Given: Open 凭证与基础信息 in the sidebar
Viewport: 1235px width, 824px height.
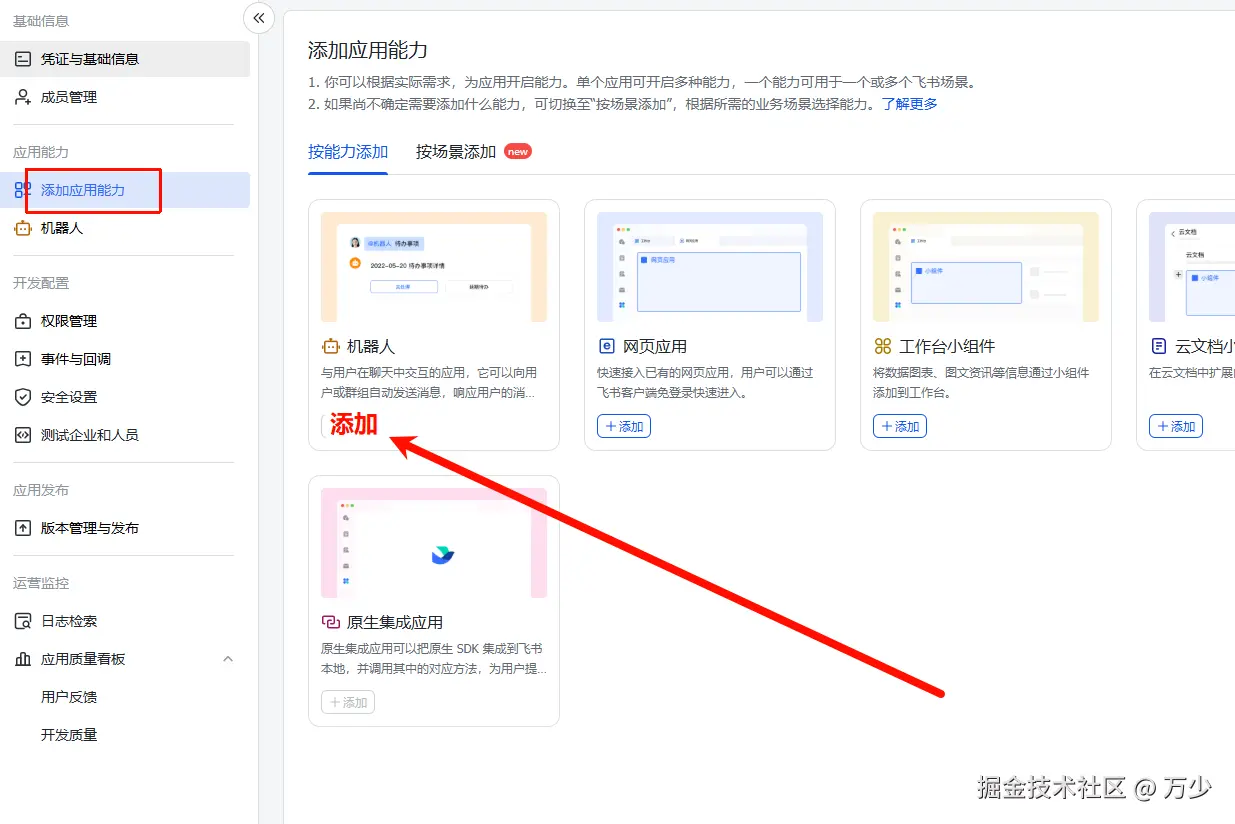Looking at the screenshot, I should pos(125,59).
